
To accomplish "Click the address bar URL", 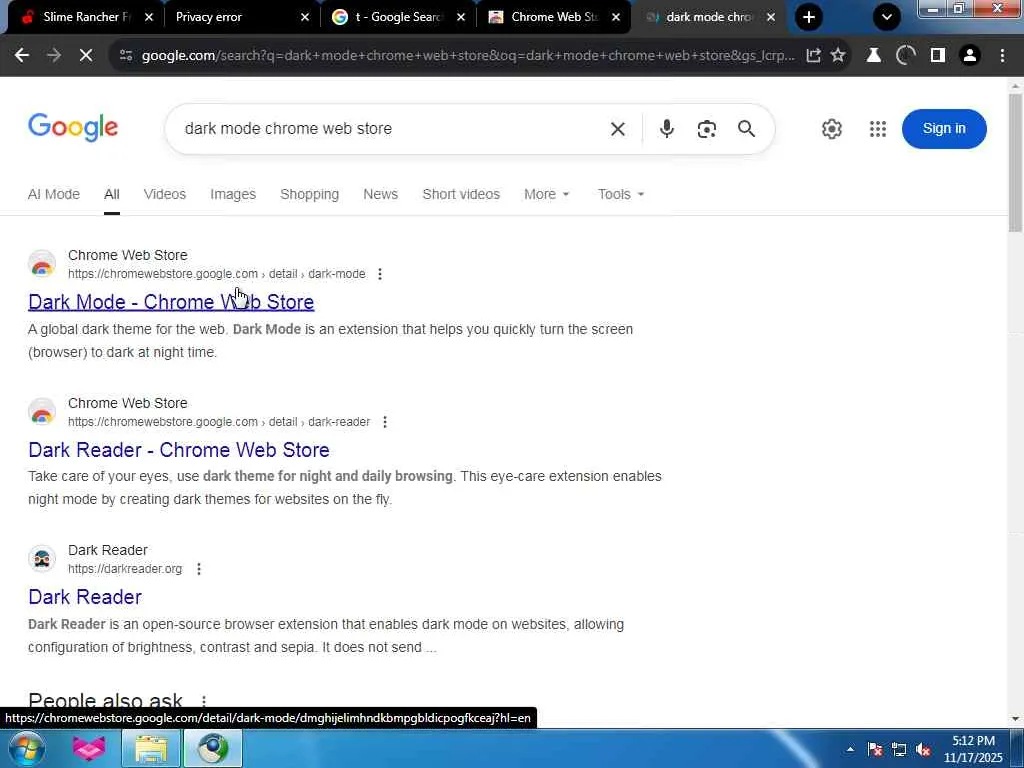I will tap(468, 56).
